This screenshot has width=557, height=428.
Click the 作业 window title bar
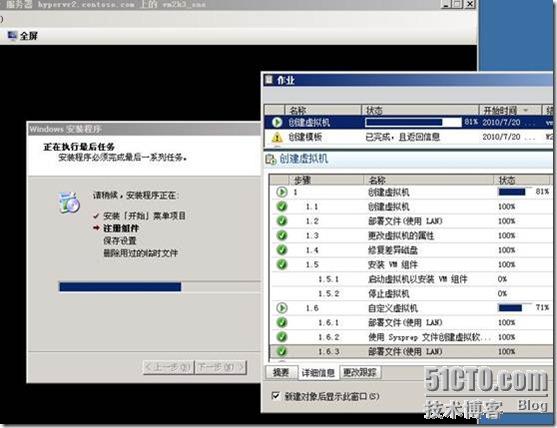pos(409,80)
